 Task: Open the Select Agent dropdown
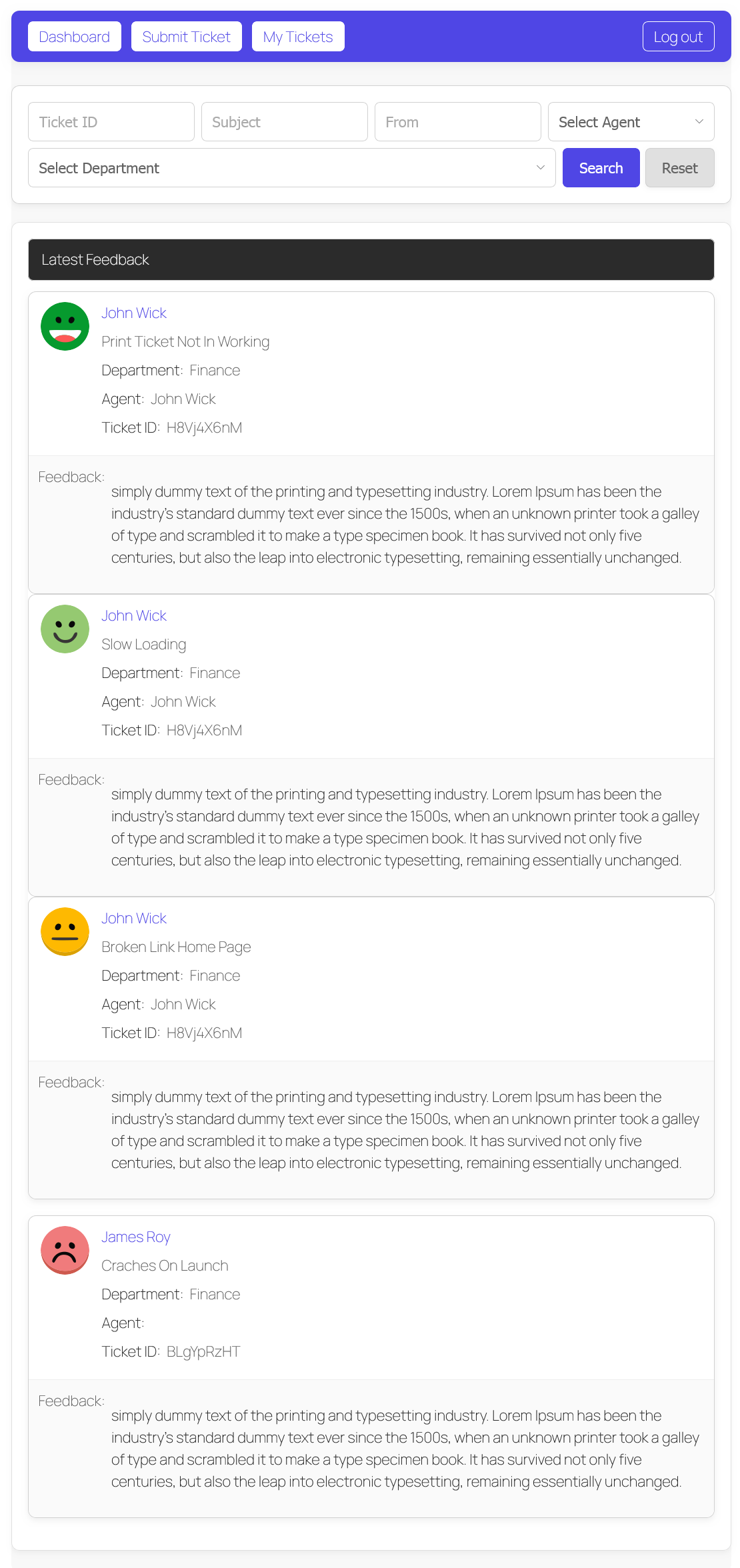pyautogui.click(x=631, y=122)
